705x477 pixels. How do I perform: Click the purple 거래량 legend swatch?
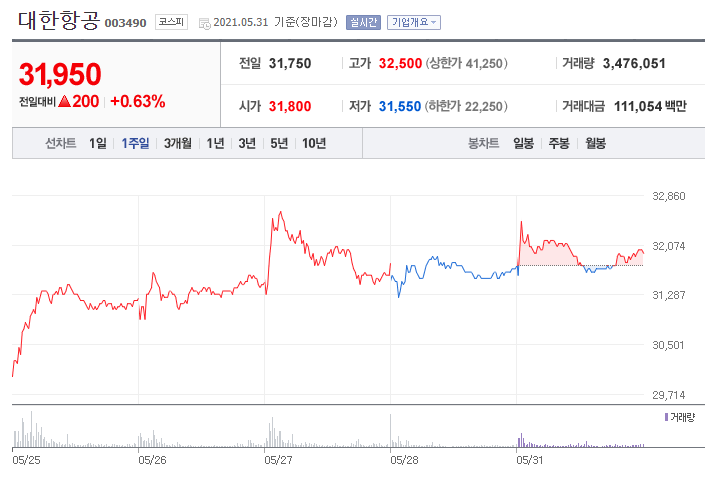point(666,418)
